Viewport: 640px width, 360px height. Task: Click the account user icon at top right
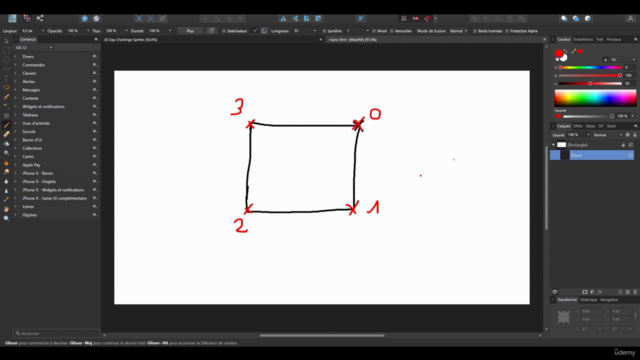pyautogui.click(x=630, y=18)
